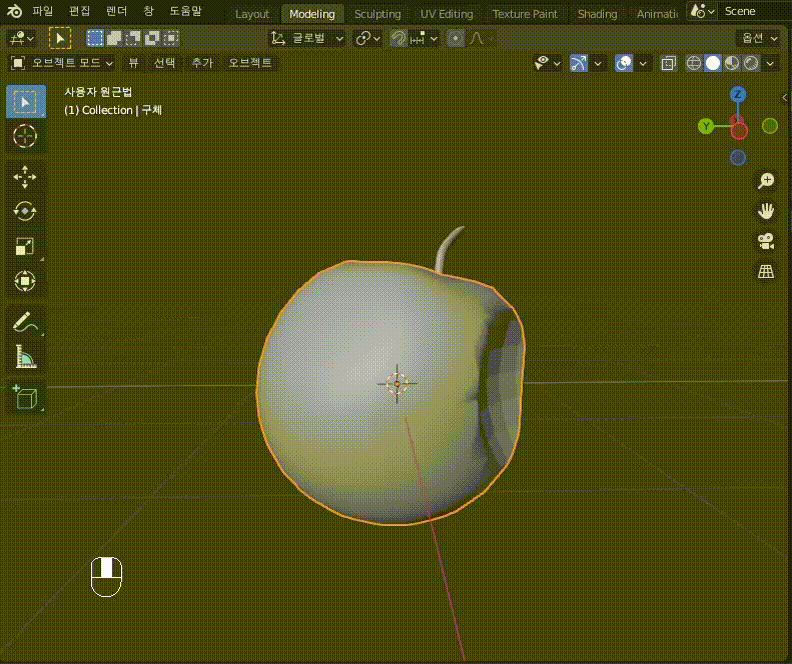The image size is (792, 664).
Task: Open the 오브젝트 모드 mode dropdown
Action: pos(62,63)
